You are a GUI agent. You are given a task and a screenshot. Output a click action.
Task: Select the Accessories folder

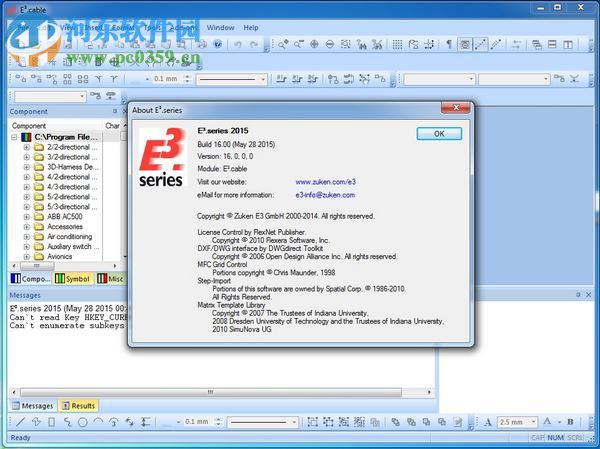(x=64, y=227)
